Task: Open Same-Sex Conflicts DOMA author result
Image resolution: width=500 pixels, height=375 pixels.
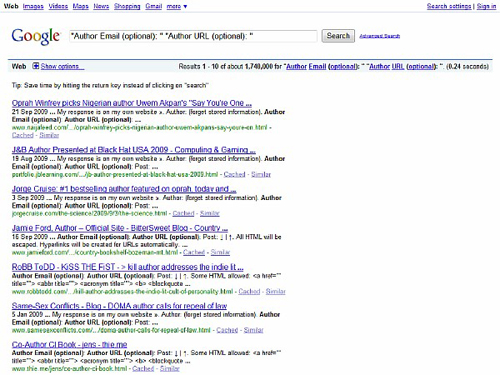Action: [119, 306]
